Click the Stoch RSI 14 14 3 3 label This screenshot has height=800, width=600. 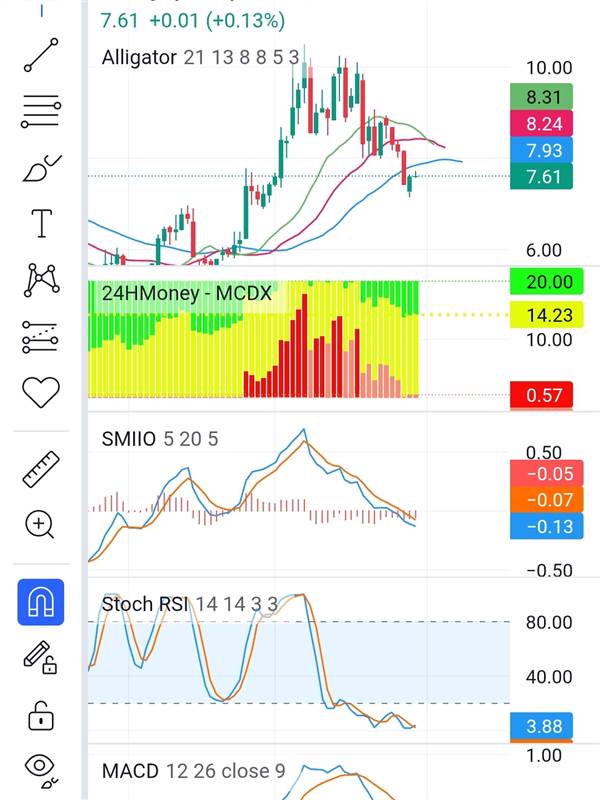pyautogui.click(x=190, y=605)
